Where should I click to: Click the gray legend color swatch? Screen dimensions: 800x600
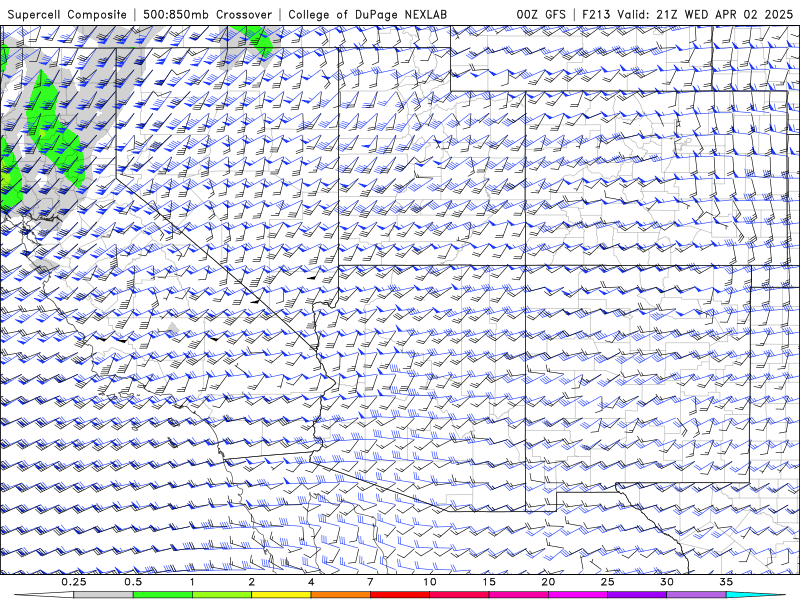tap(104, 595)
